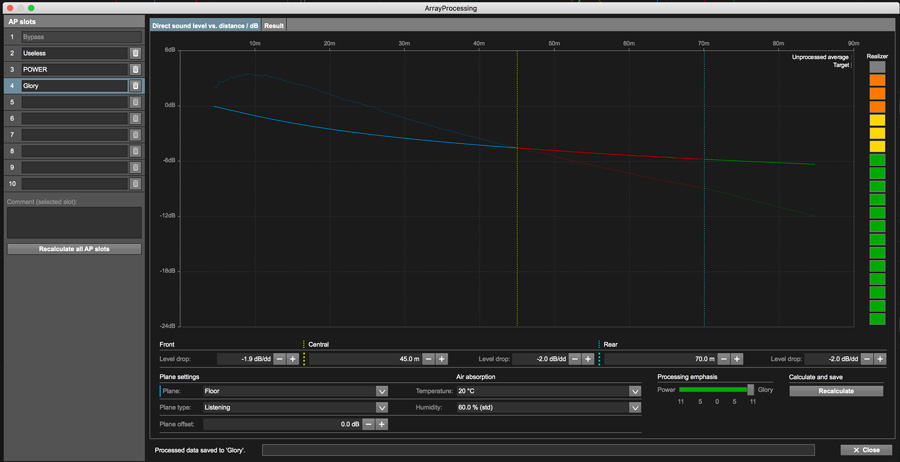The image size is (900, 462).
Task: Decrease Central level drop with minus
Action: pos(575,359)
